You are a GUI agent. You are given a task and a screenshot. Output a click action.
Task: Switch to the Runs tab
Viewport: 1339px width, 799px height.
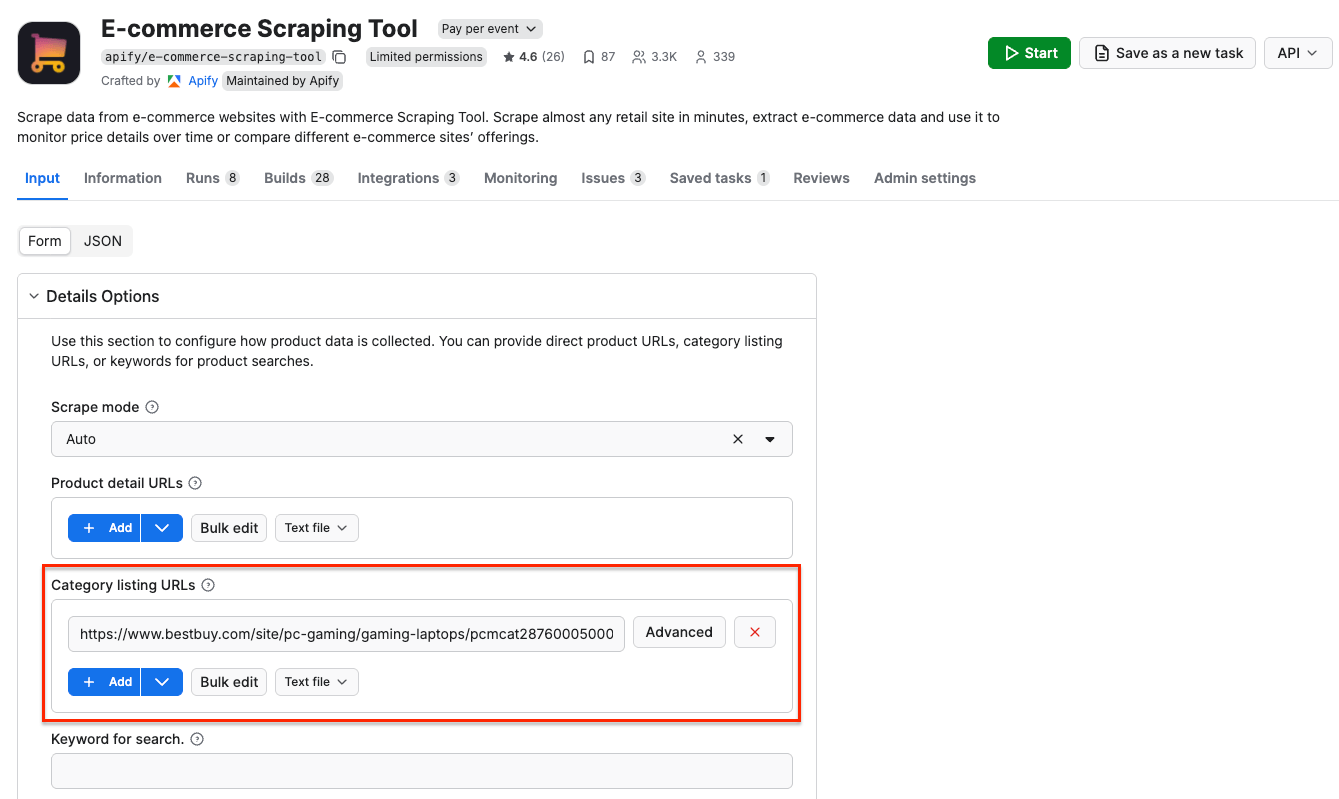(203, 177)
